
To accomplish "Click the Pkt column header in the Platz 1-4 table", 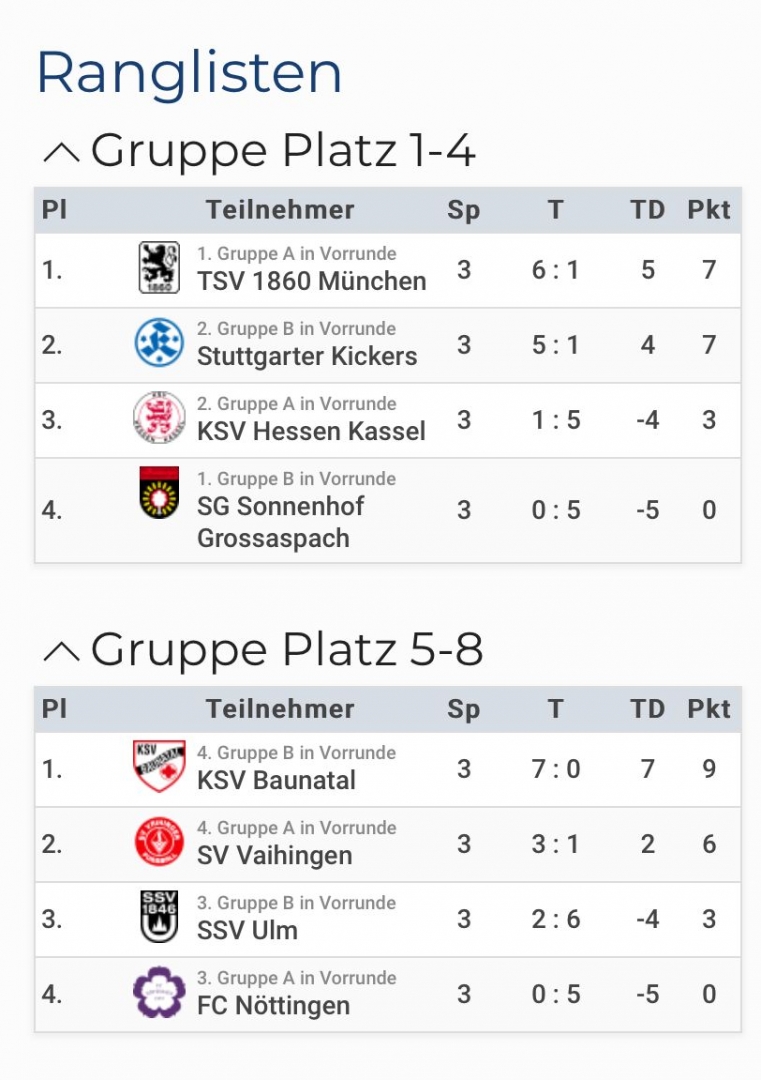I will click(708, 210).
